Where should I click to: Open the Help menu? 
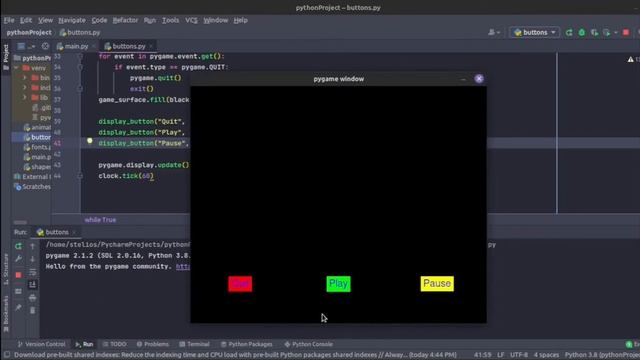point(240,20)
